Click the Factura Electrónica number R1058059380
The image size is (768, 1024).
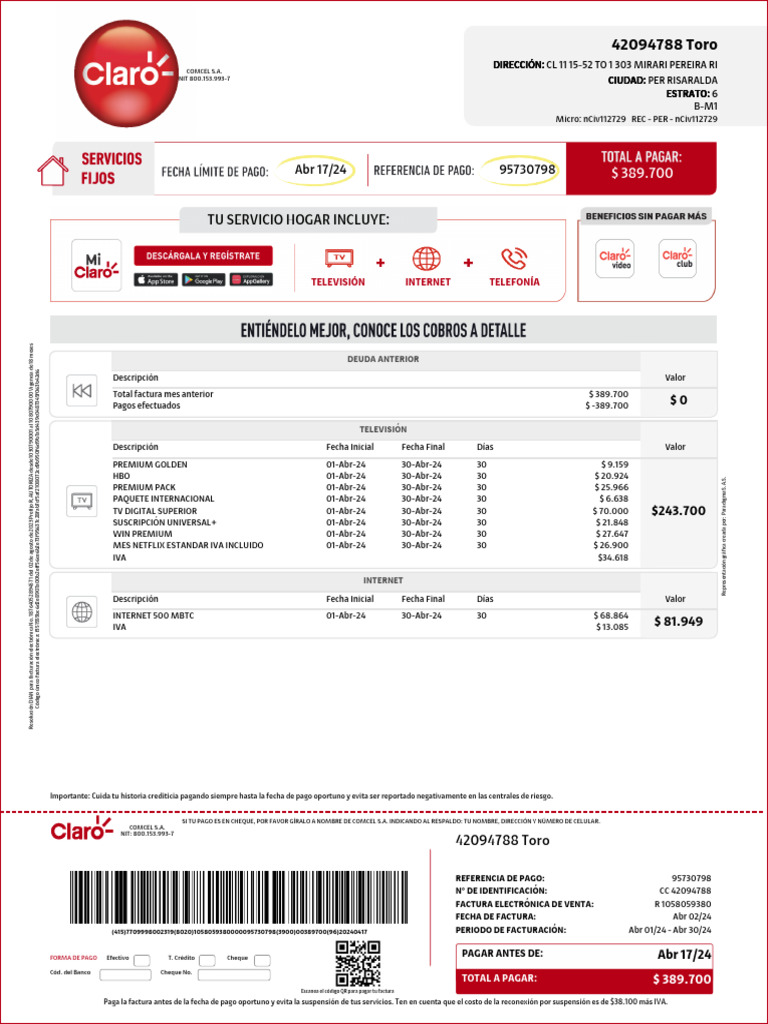coord(682,904)
